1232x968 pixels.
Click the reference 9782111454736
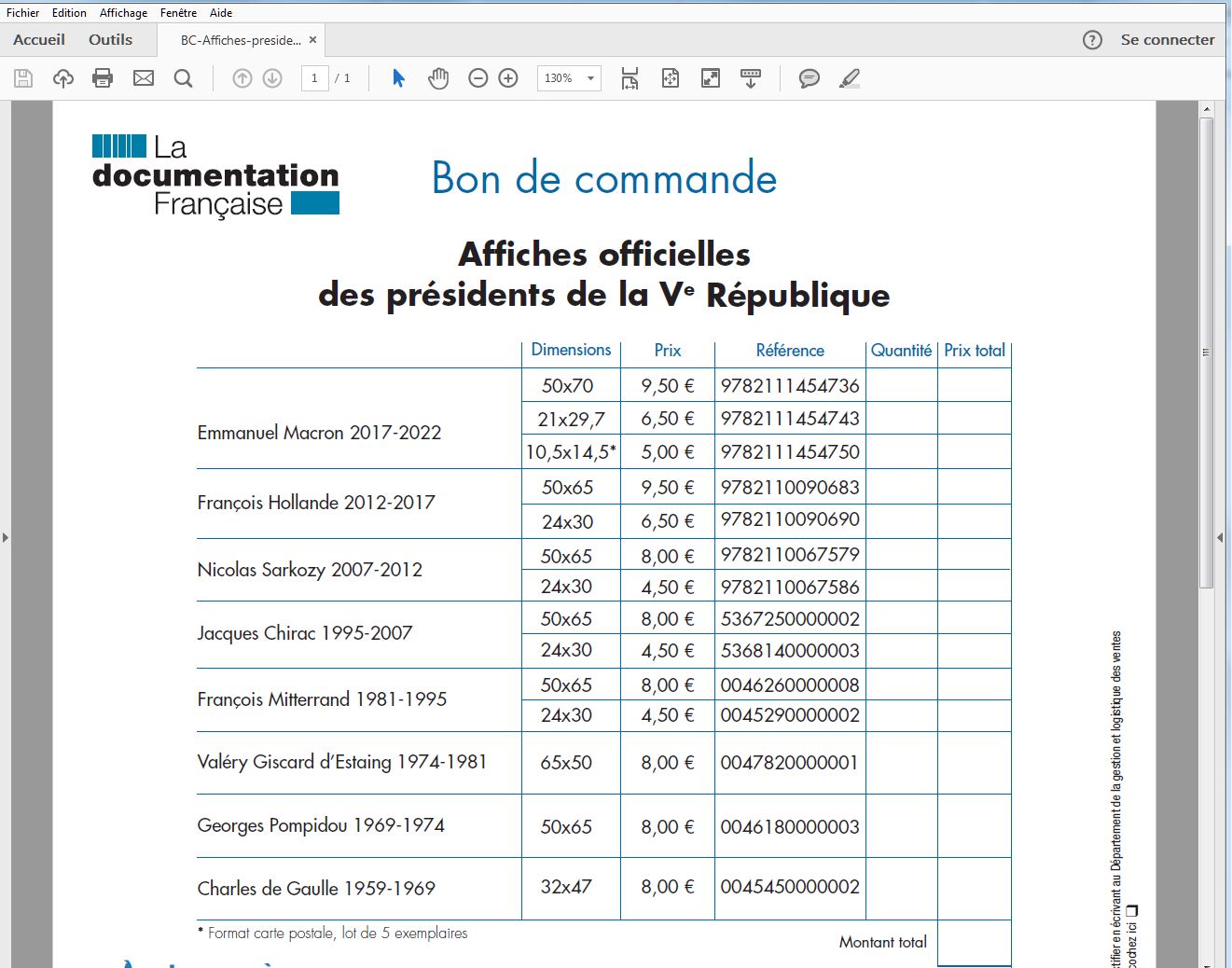coord(790,386)
